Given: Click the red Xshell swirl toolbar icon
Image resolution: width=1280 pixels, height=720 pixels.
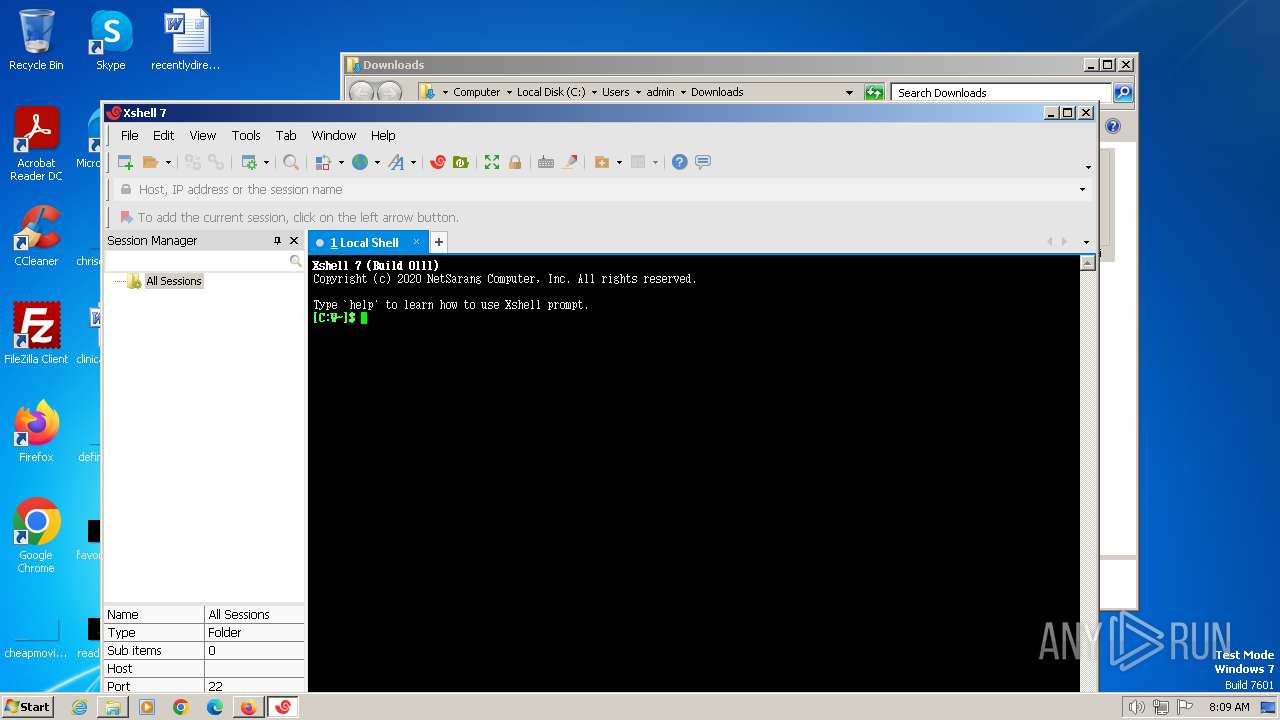Looking at the screenshot, I should click(x=438, y=162).
